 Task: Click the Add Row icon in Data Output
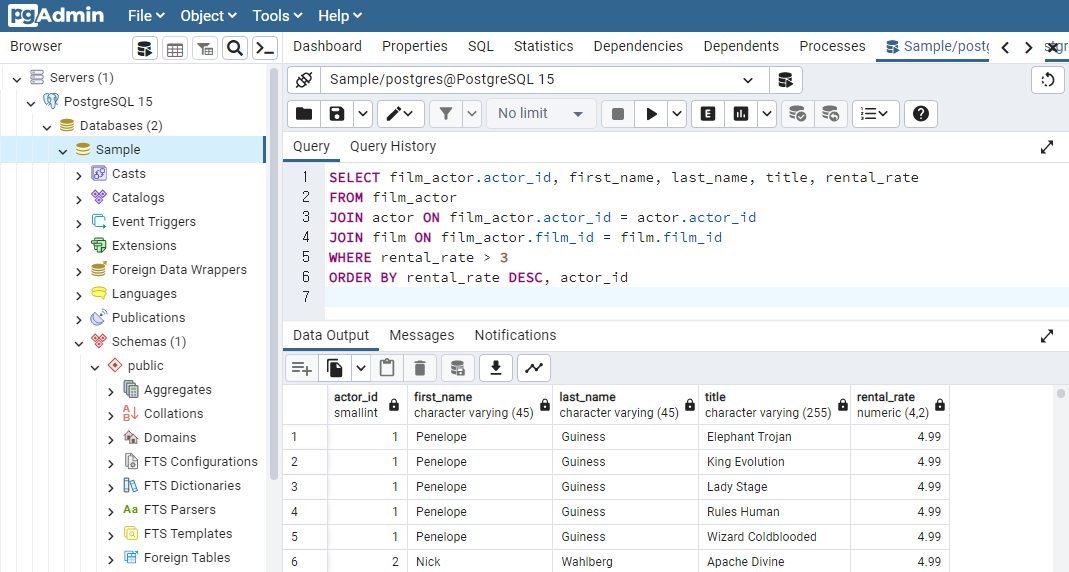click(301, 369)
